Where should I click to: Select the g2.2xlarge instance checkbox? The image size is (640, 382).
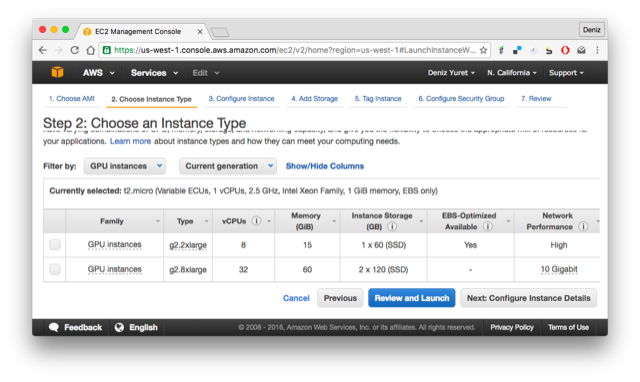click(55, 244)
